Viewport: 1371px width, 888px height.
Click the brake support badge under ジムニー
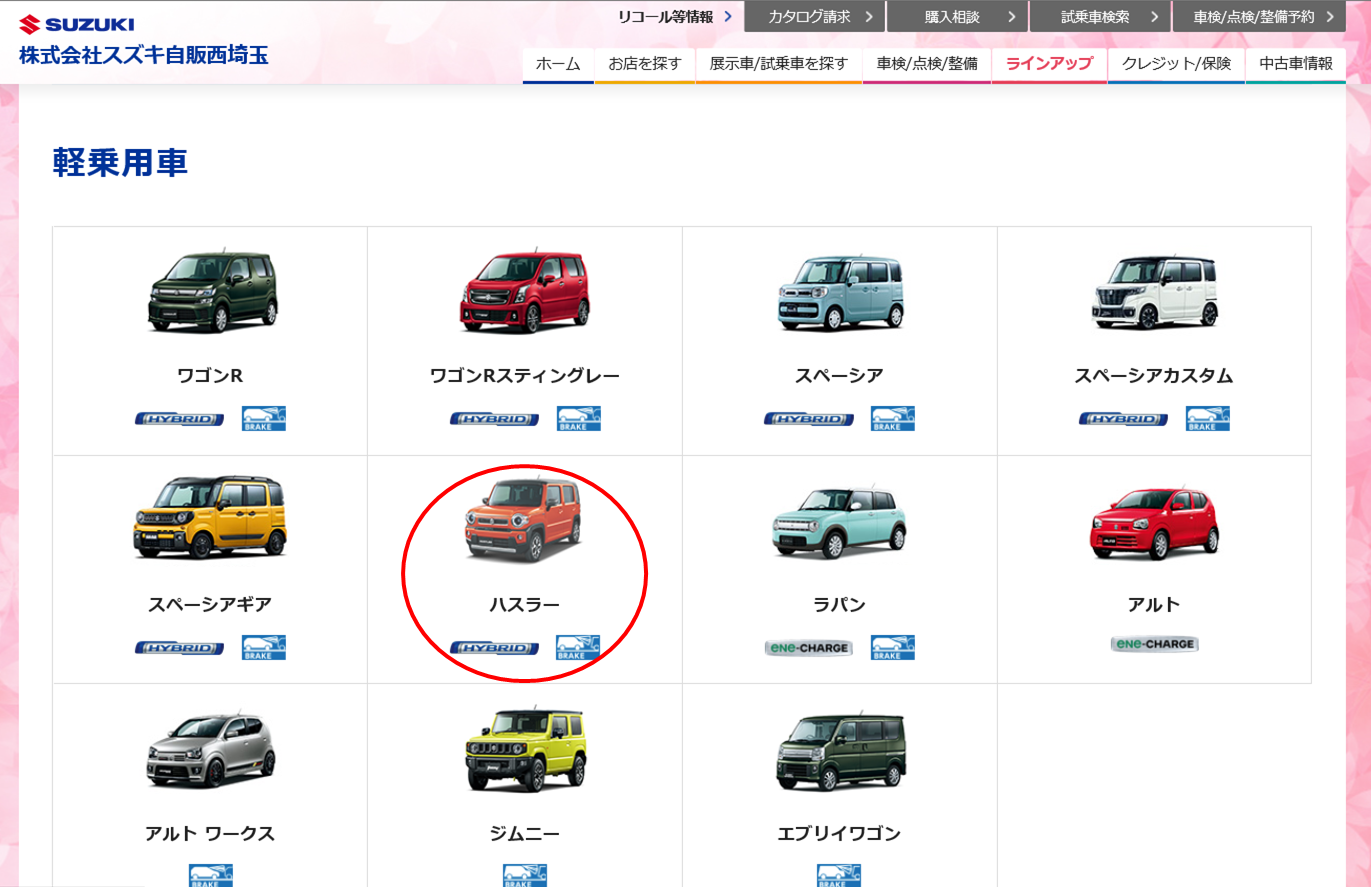click(x=525, y=876)
